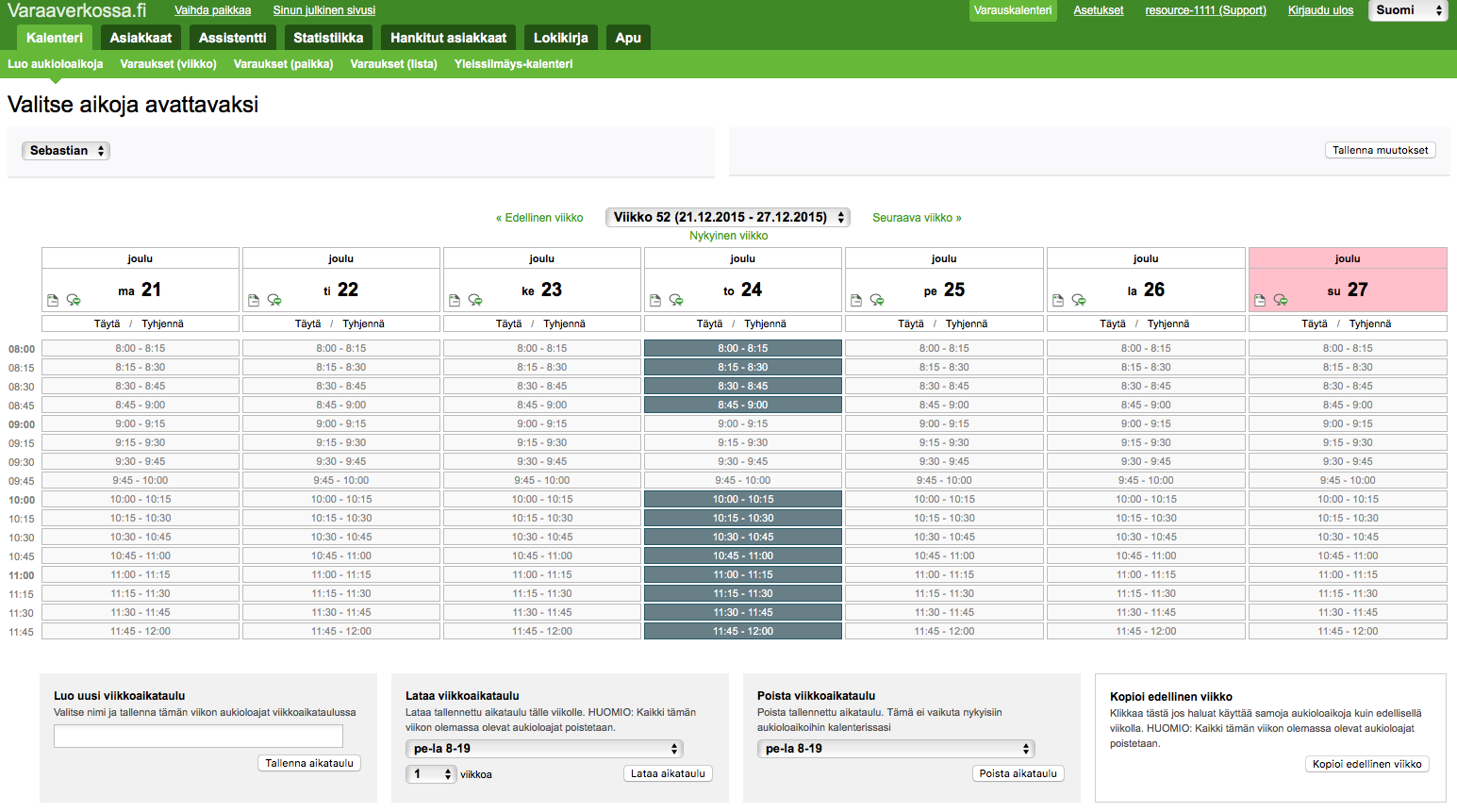1457x812 pixels.
Task: Open the Apu tab
Action: point(628,38)
